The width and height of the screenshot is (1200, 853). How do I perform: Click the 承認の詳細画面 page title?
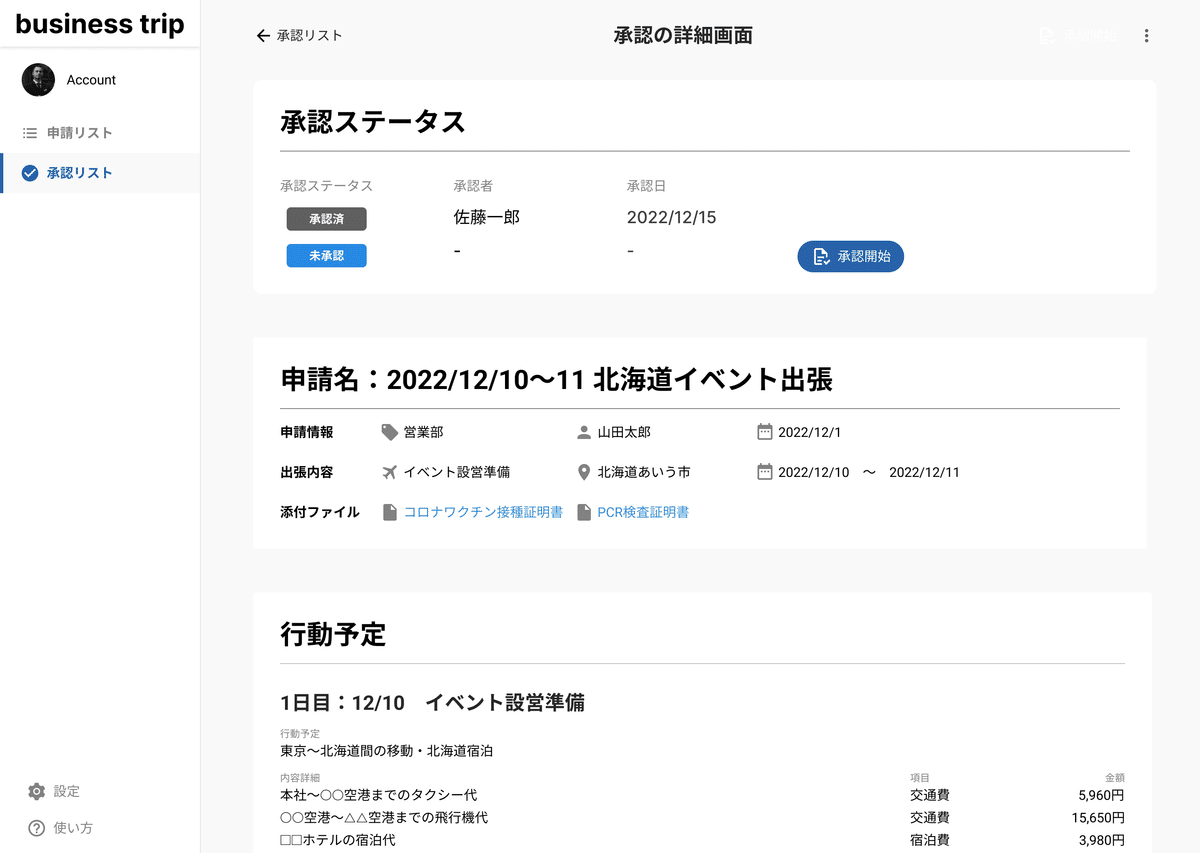coord(683,36)
